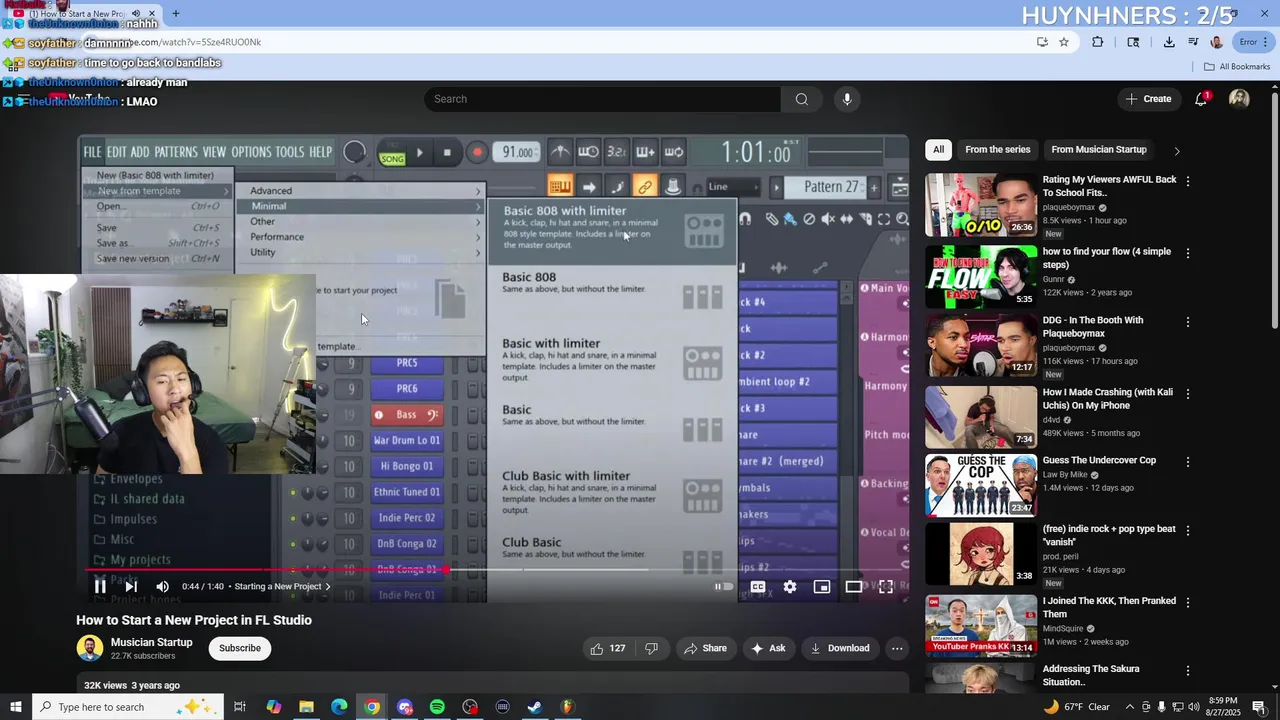This screenshot has width=1280, height=720.
Task: Open YouTube notifications bell
Action: pyautogui.click(x=1201, y=99)
